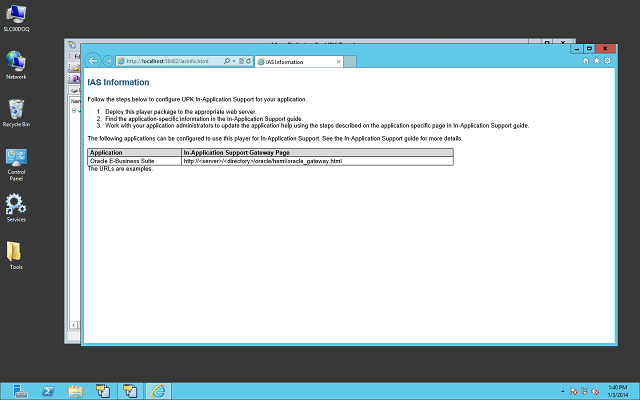This screenshot has width=640, height=400.
Task: Open Internet Explorer from the taskbar
Action: click(x=159, y=390)
